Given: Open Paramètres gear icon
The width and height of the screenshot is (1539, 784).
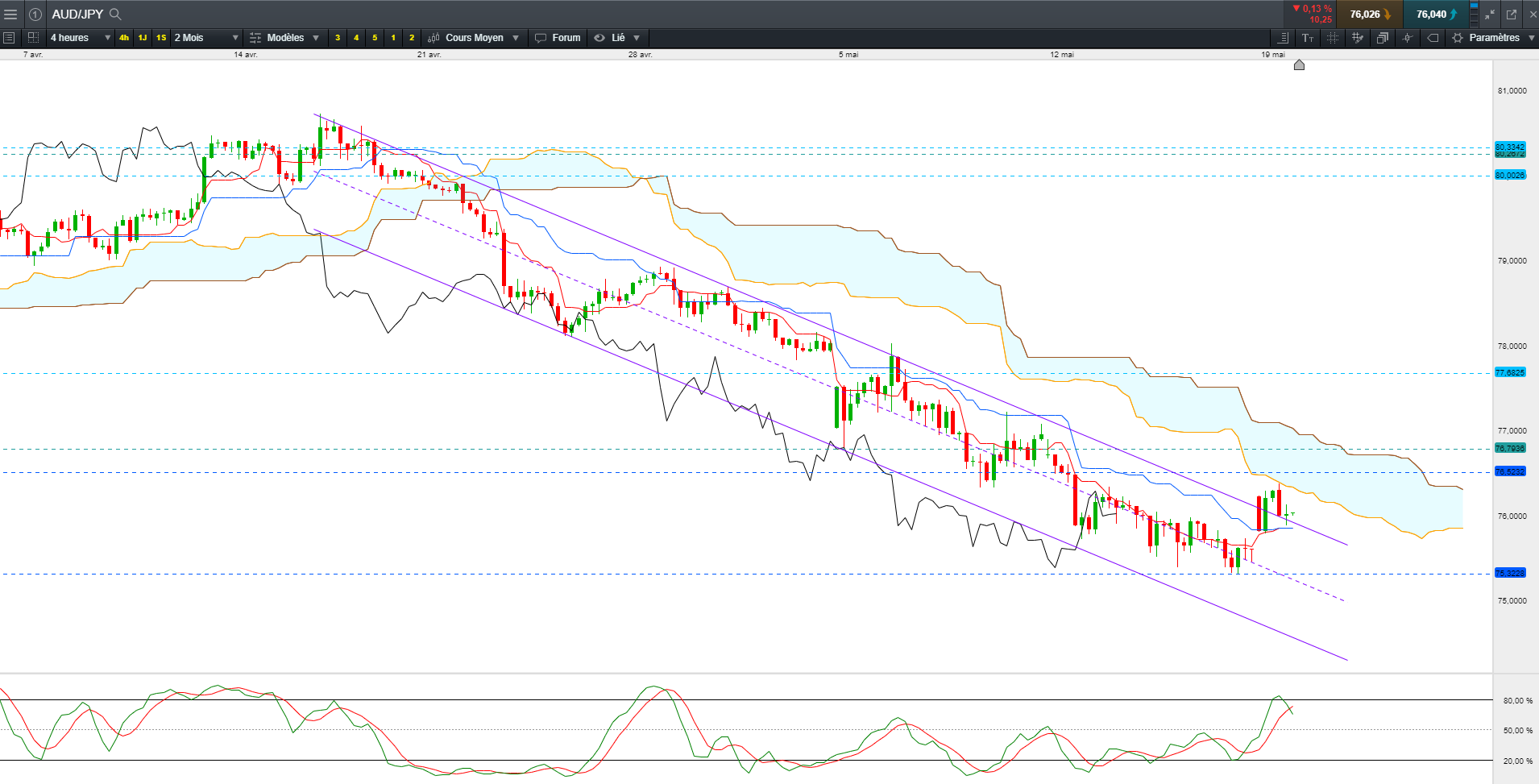Looking at the screenshot, I should coord(1458,38).
